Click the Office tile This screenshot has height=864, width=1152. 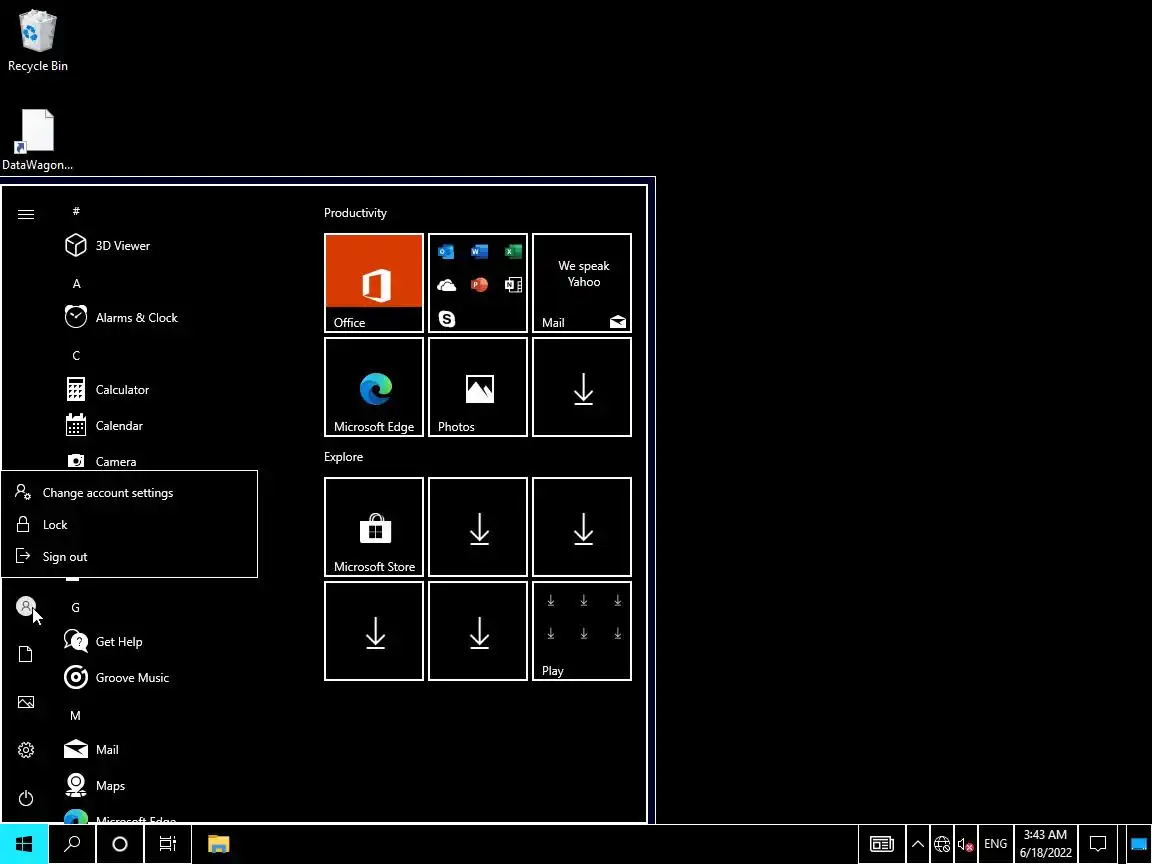pyautogui.click(x=374, y=283)
